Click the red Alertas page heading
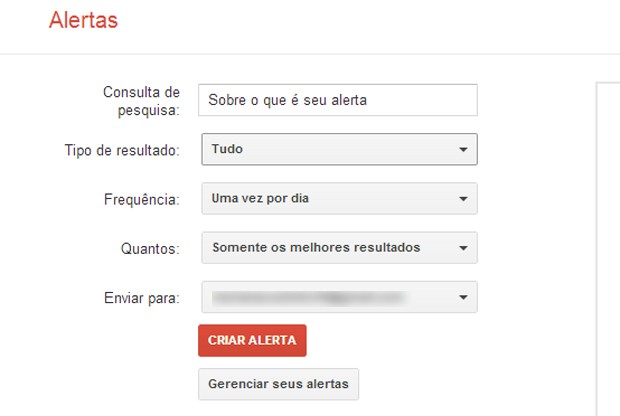The image size is (620, 416). click(x=83, y=20)
